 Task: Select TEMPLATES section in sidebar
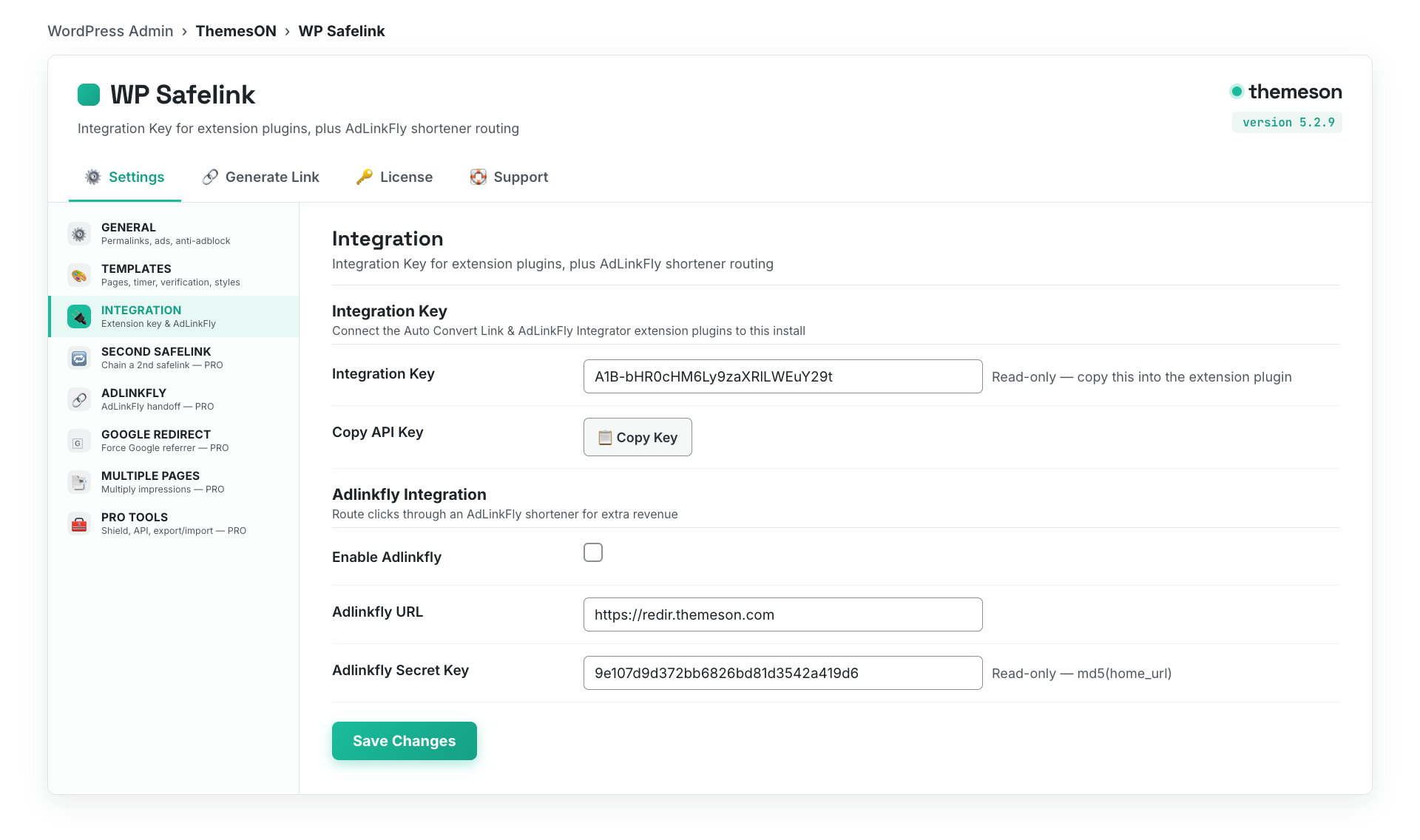(174, 275)
